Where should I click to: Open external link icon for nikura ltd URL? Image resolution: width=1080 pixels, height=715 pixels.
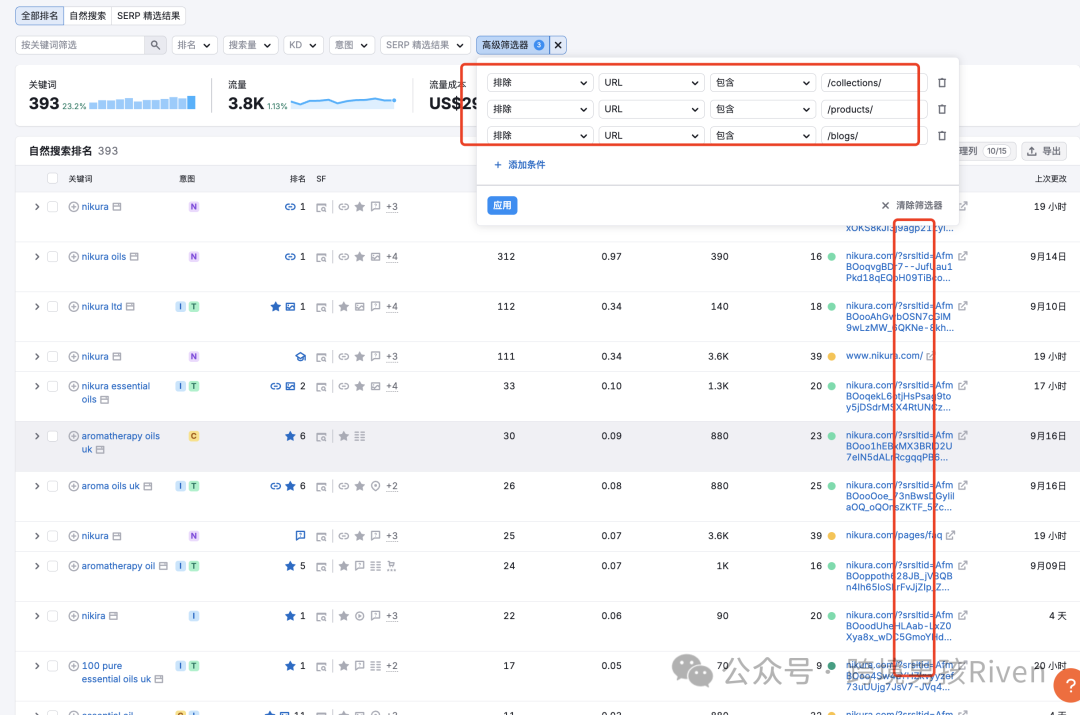(x=963, y=306)
